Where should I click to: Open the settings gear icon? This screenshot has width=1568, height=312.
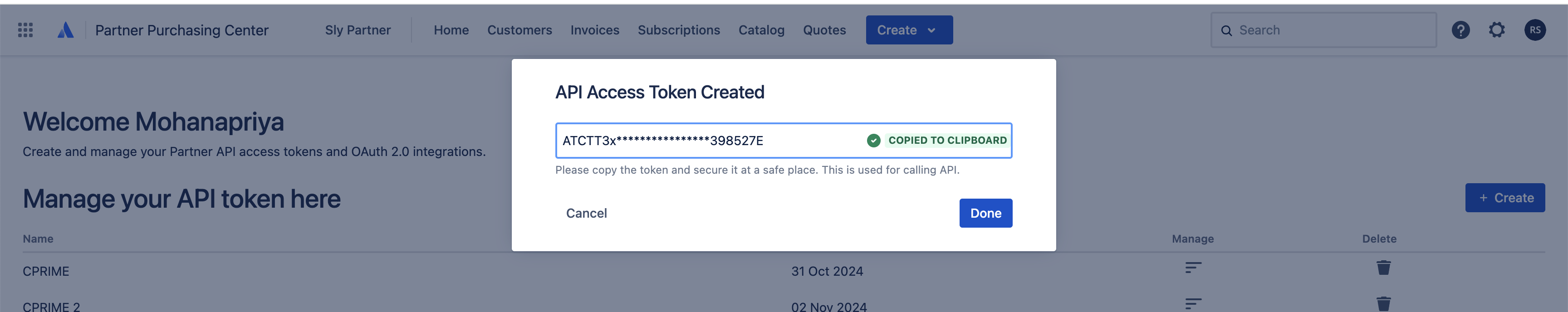[1497, 29]
